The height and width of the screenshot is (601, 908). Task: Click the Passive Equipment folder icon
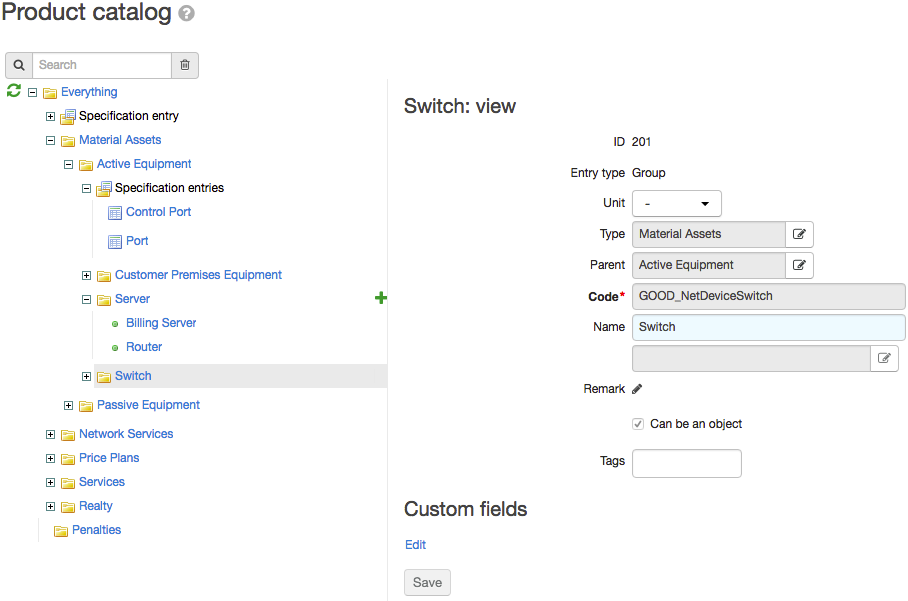pyautogui.click(x=86, y=406)
